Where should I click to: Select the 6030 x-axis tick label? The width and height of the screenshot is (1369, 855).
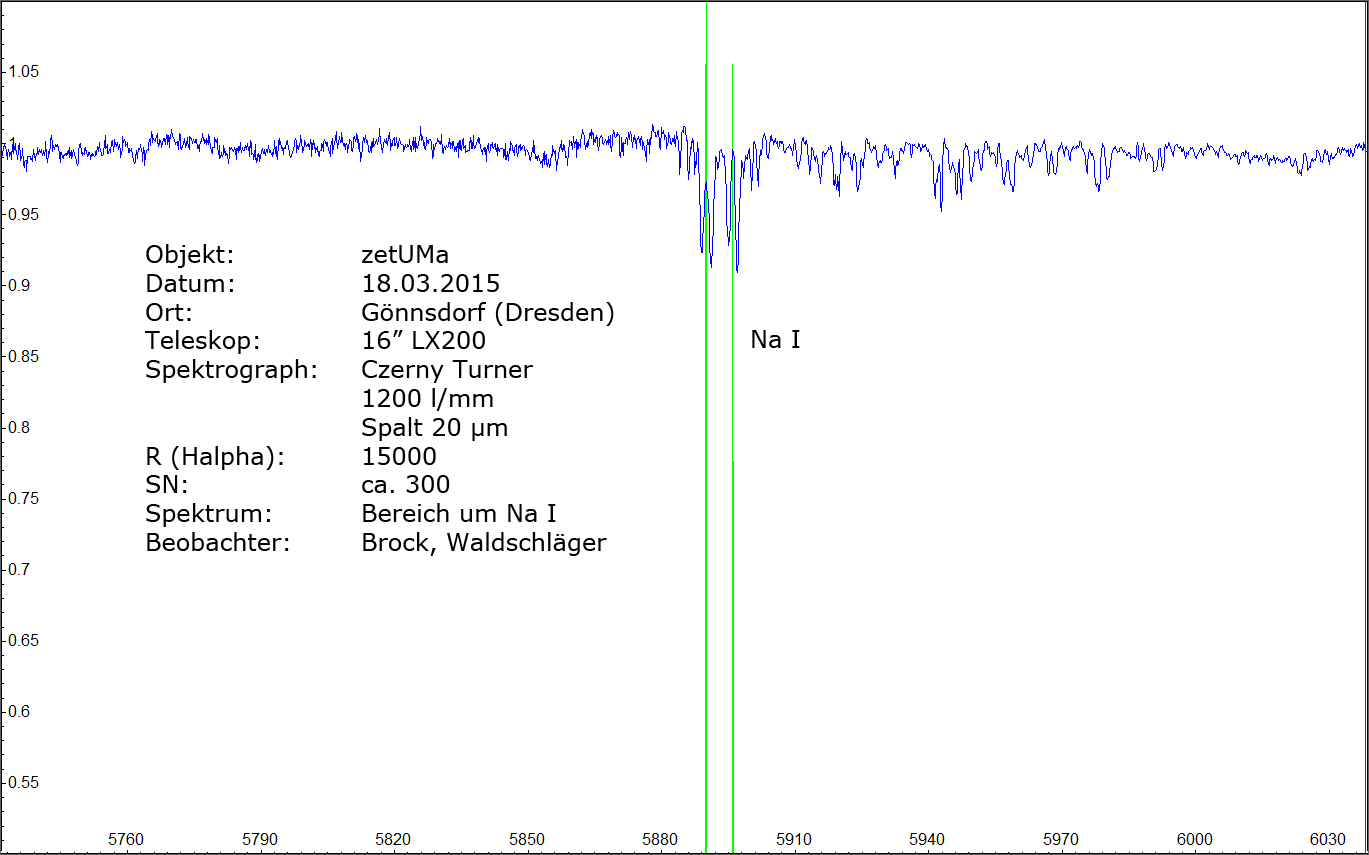click(1328, 838)
